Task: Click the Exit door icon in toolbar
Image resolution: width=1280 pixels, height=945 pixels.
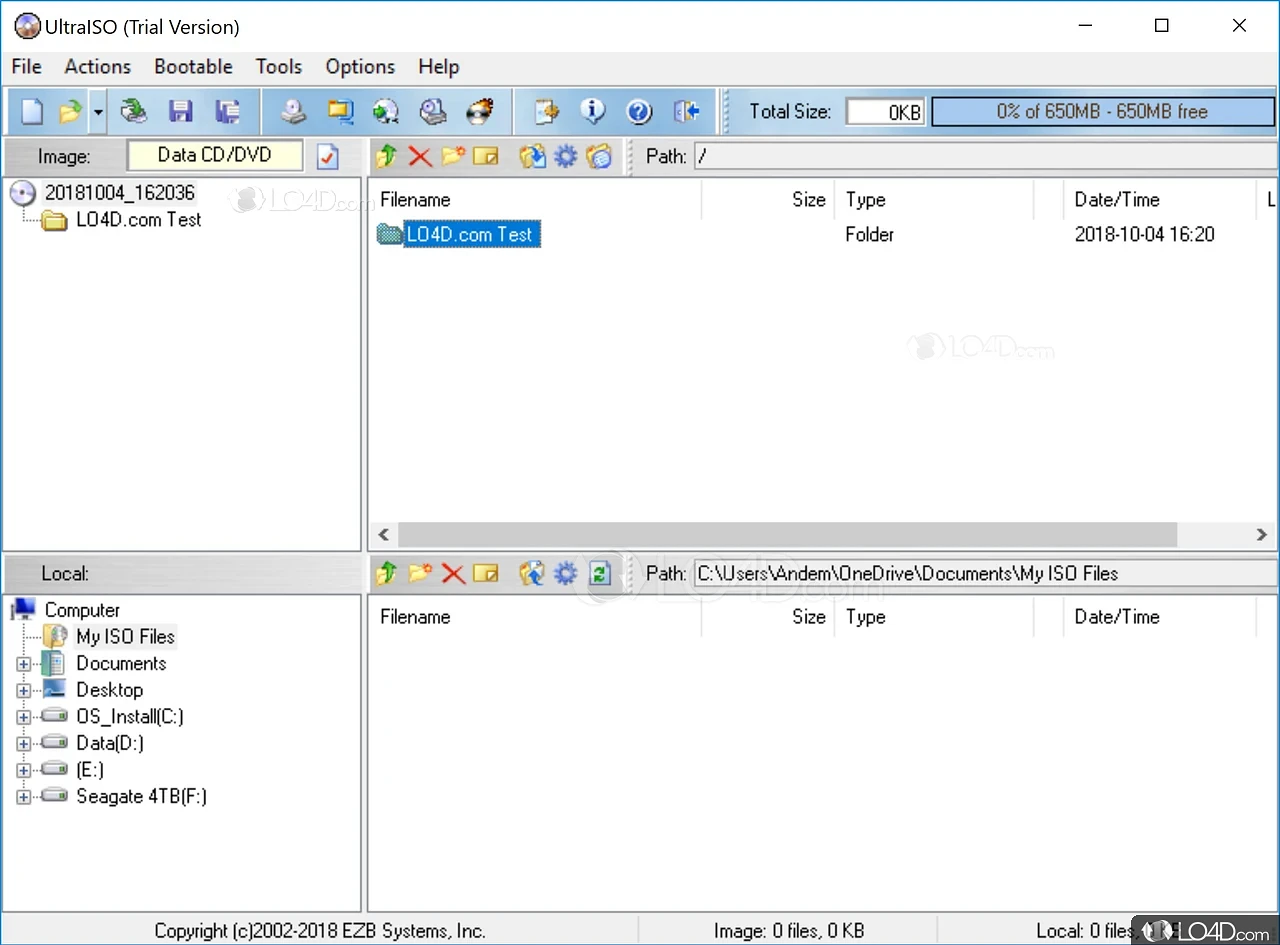Action: click(686, 111)
